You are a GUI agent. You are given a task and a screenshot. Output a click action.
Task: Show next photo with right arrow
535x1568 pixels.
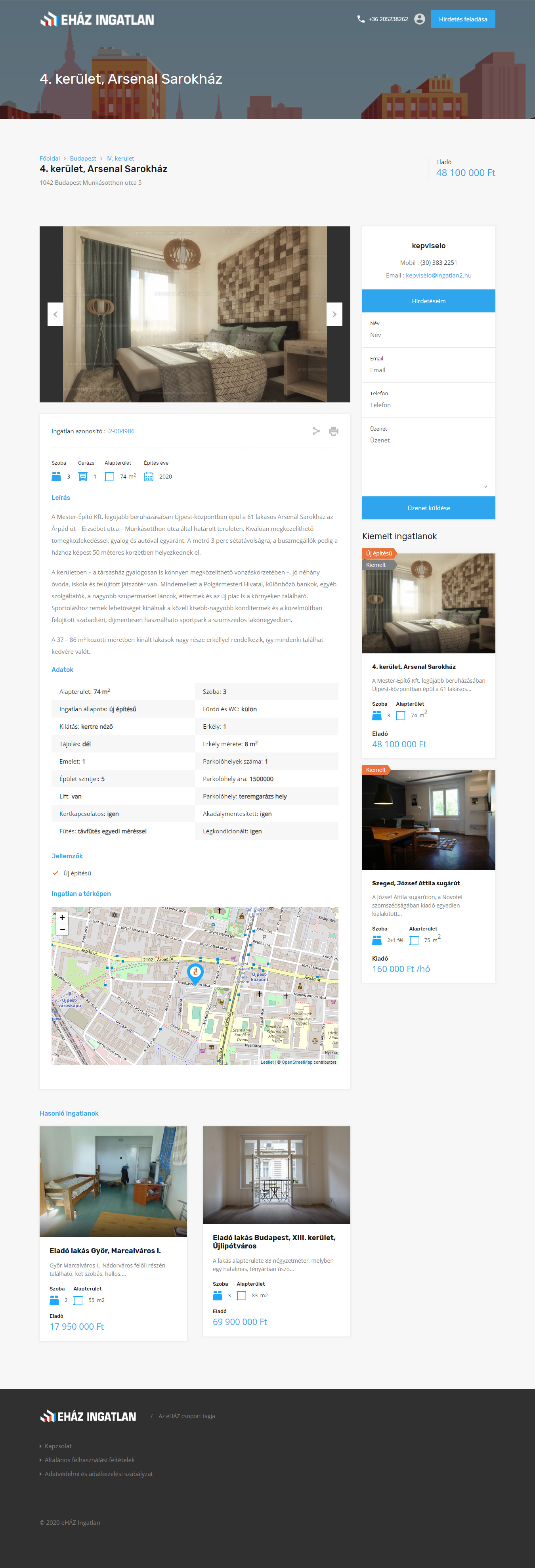[334, 314]
